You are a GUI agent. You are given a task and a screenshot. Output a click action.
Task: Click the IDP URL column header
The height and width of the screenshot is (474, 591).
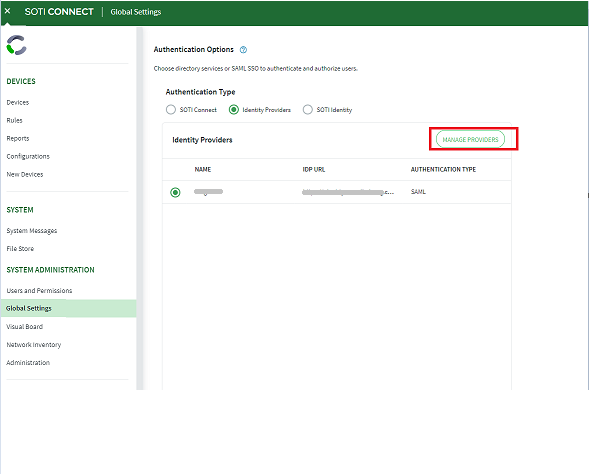point(314,170)
